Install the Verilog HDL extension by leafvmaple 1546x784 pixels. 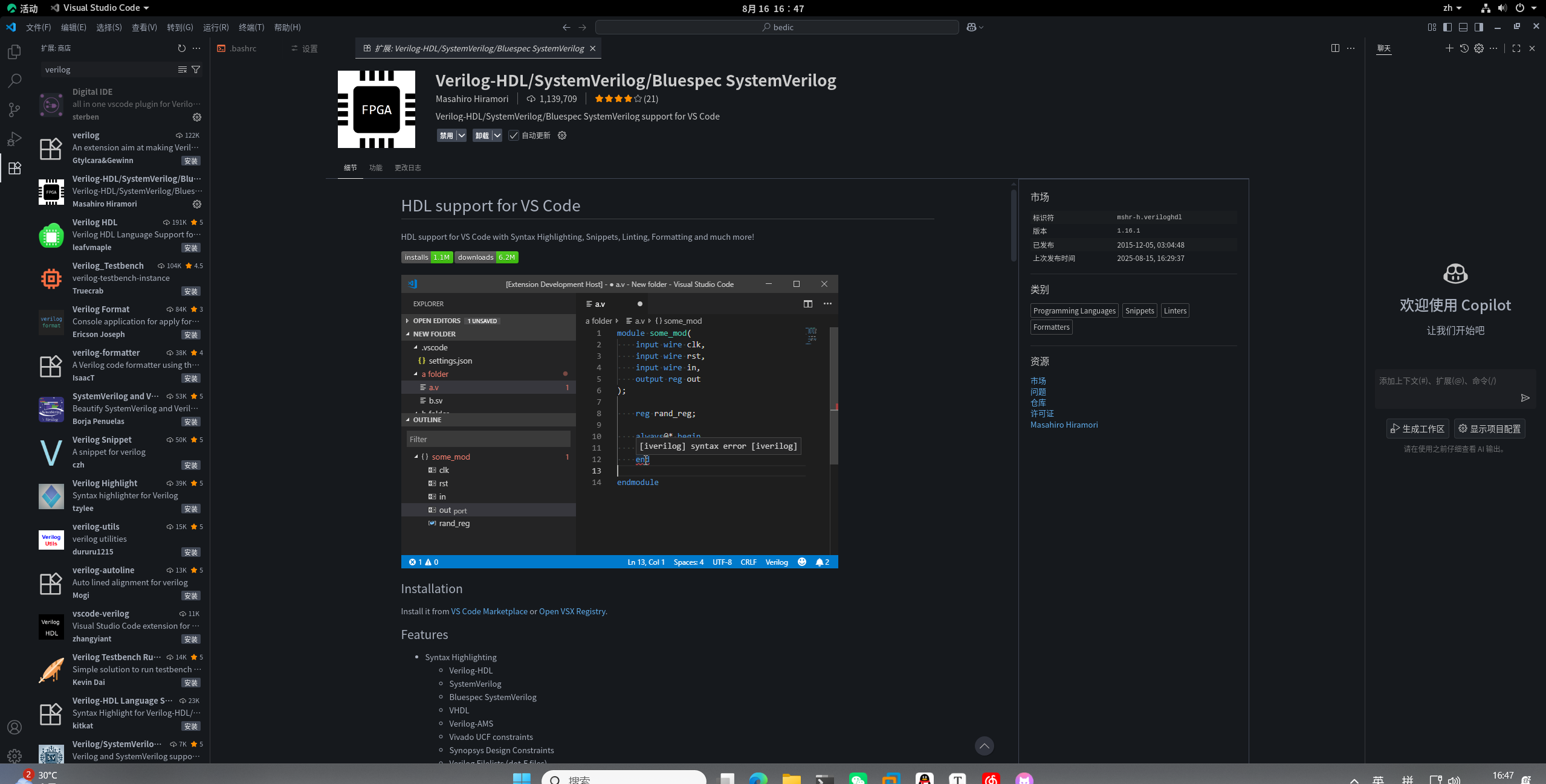coord(190,248)
